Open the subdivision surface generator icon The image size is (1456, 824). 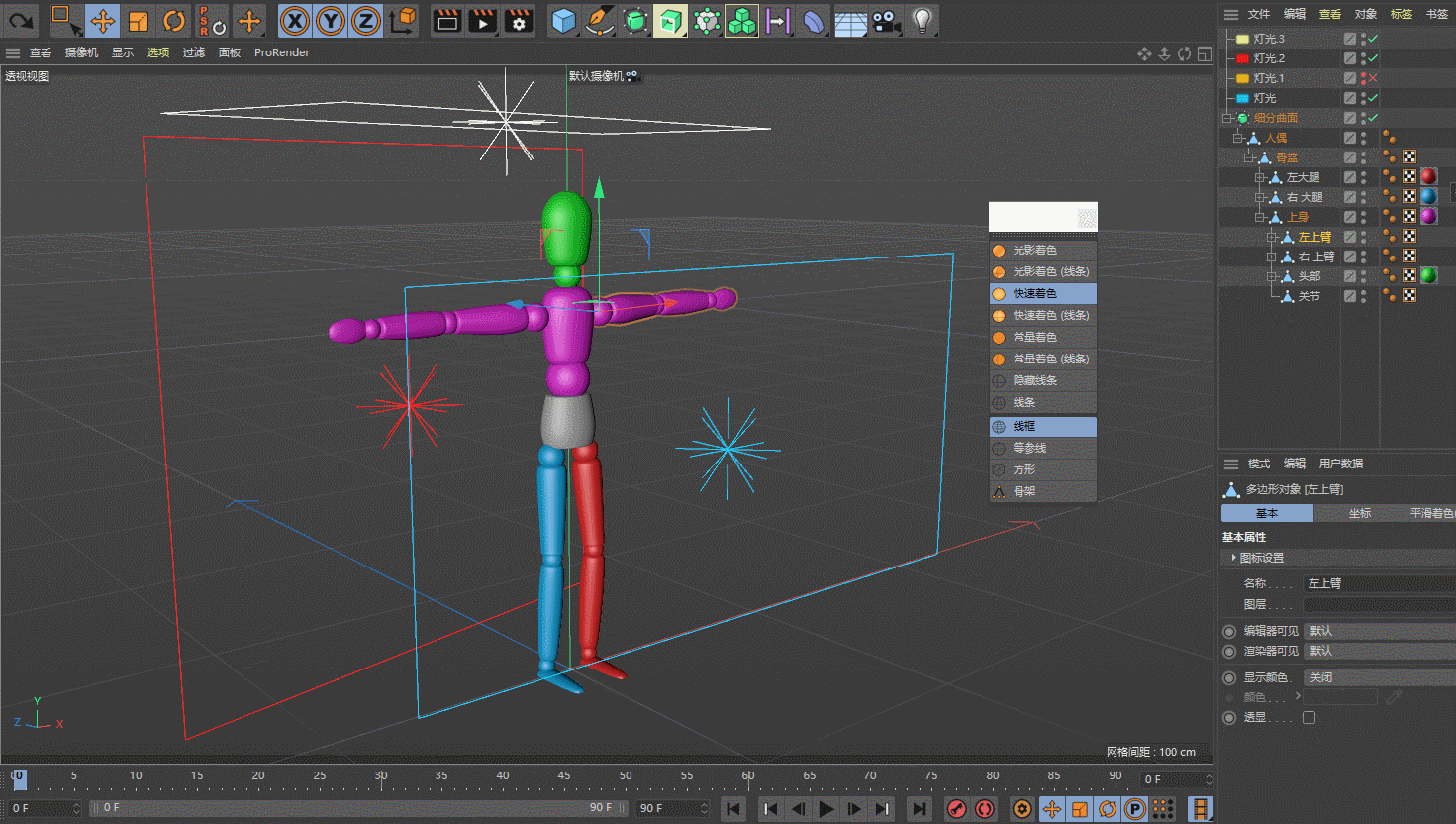click(x=635, y=20)
